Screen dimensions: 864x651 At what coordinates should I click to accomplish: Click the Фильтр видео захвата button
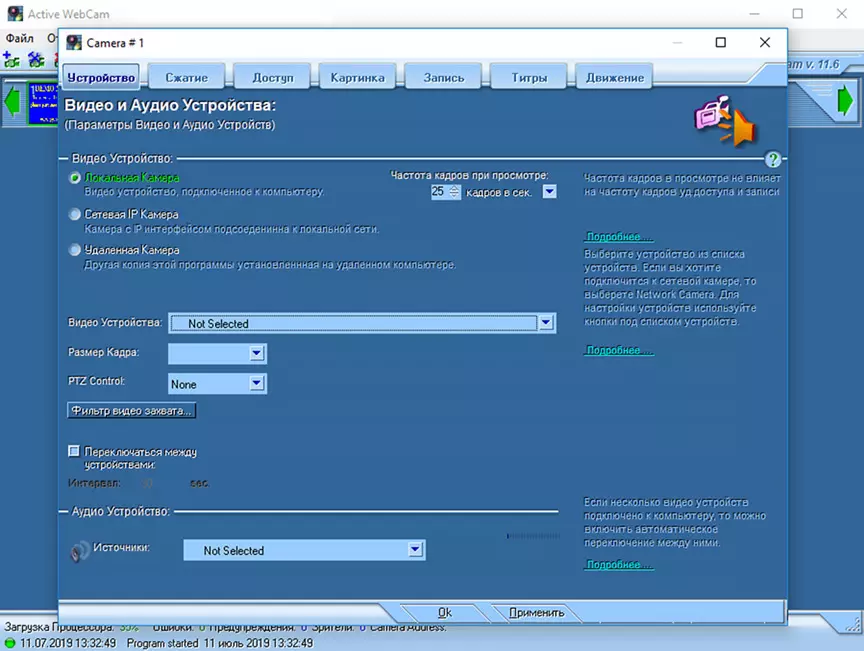click(x=131, y=411)
